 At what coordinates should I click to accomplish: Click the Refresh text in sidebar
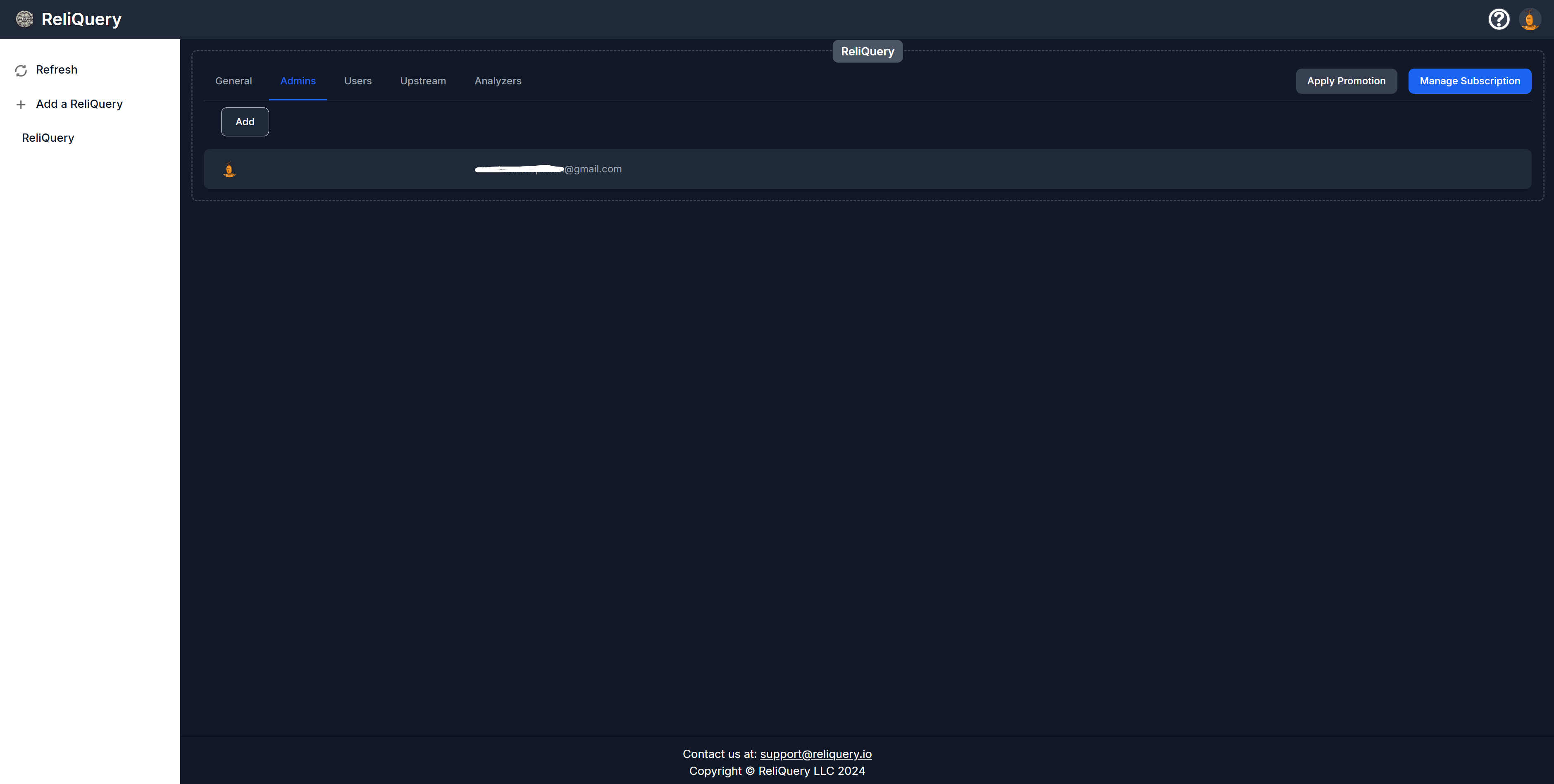[57, 69]
